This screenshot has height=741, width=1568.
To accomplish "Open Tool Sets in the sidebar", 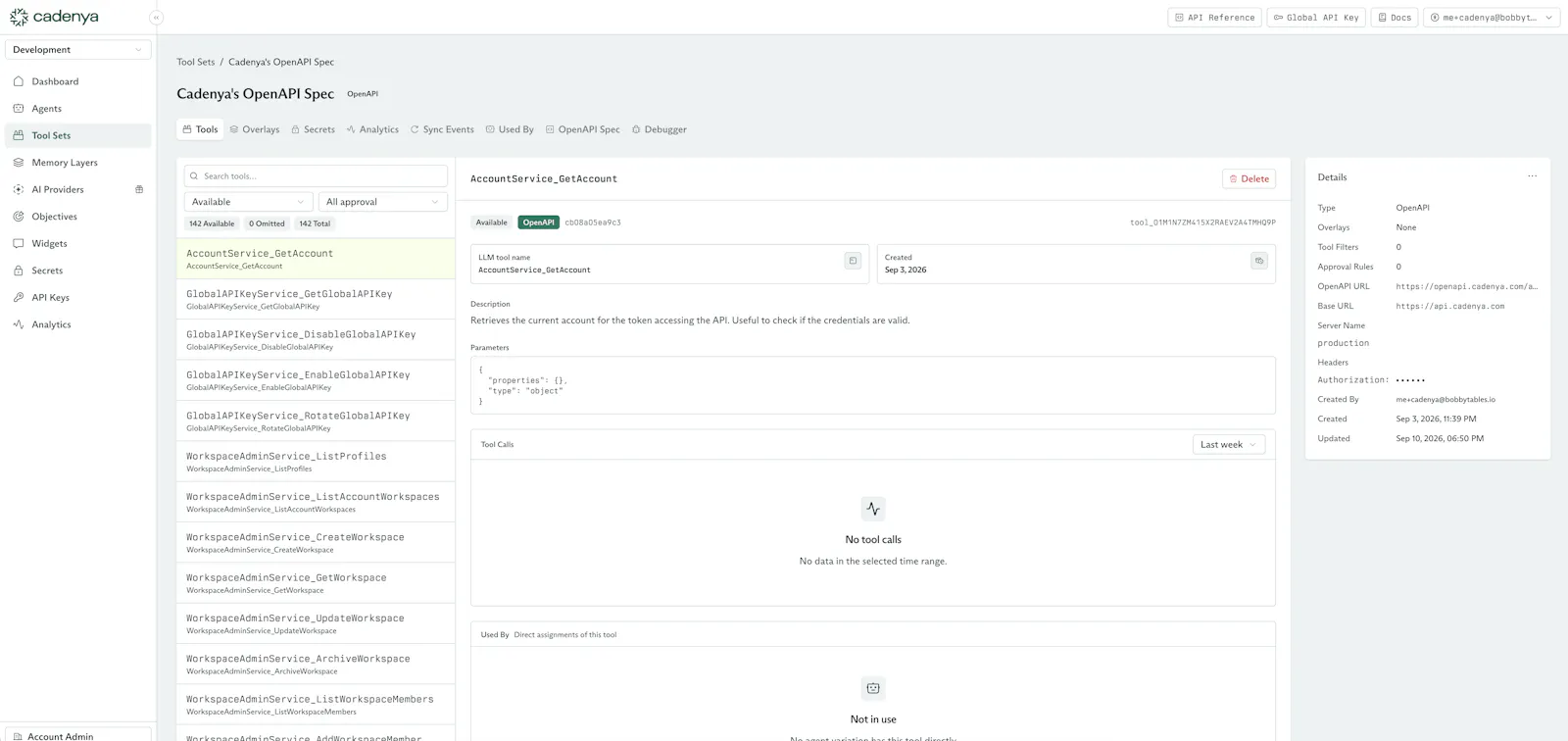I will (x=78, y=135).
